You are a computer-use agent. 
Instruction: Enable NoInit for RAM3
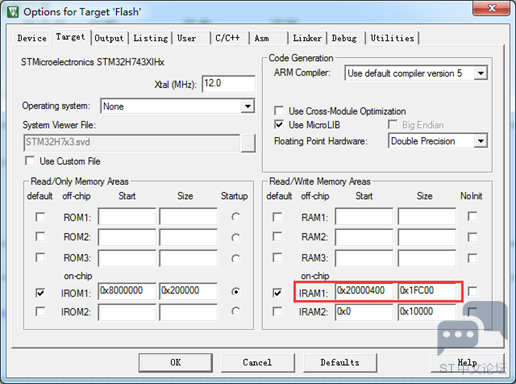coord(472,258)
